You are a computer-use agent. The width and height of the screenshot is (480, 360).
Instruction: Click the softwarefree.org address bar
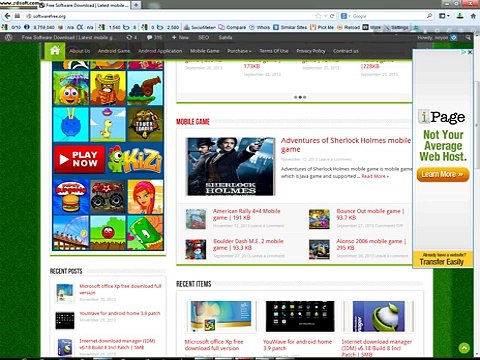click(170, 16)
